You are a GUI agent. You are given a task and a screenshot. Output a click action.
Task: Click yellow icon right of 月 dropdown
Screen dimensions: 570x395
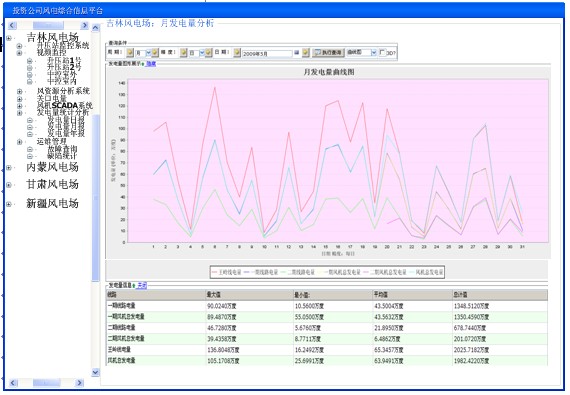[155, 53]
